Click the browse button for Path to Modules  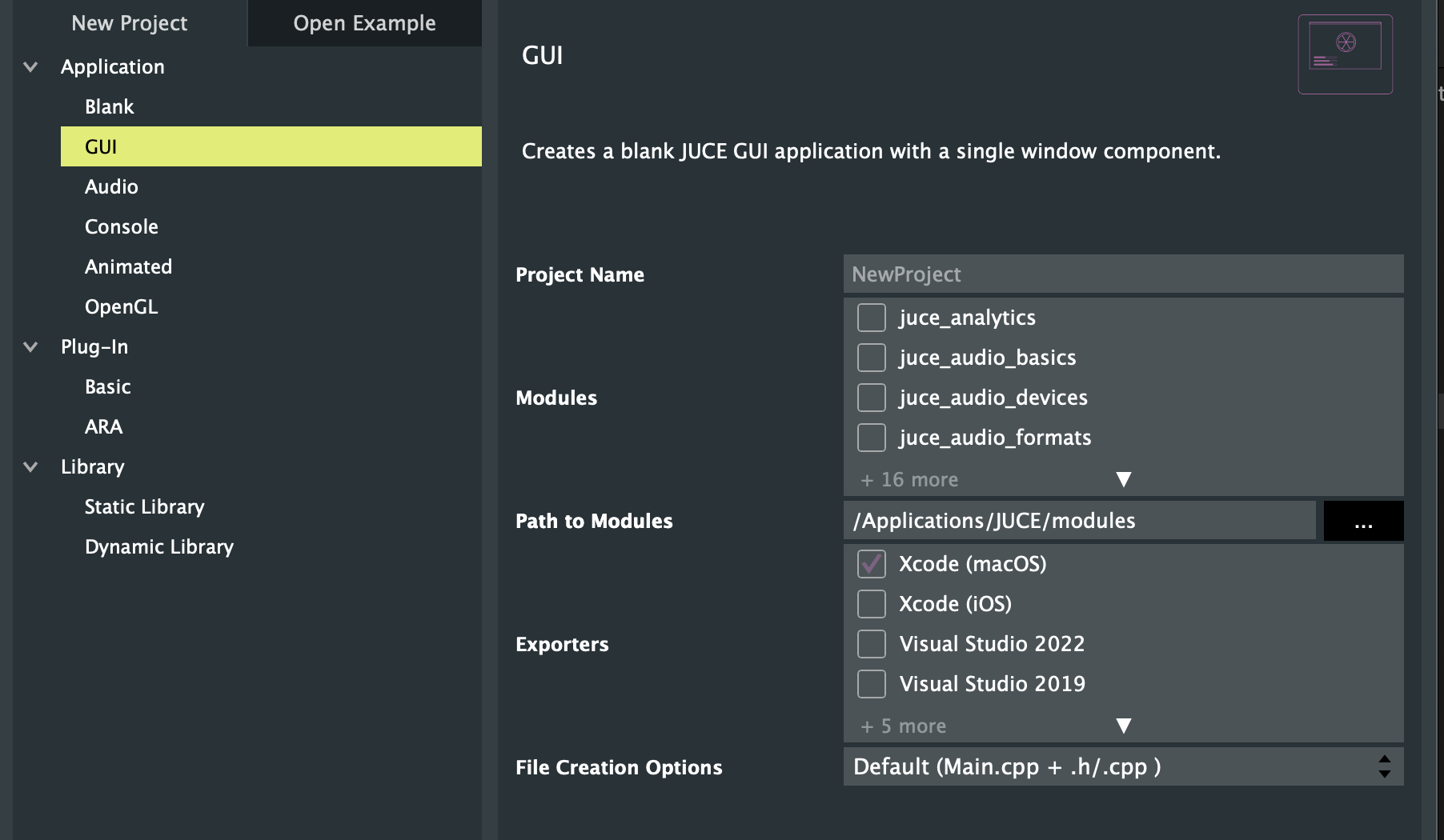point(1363,521)
